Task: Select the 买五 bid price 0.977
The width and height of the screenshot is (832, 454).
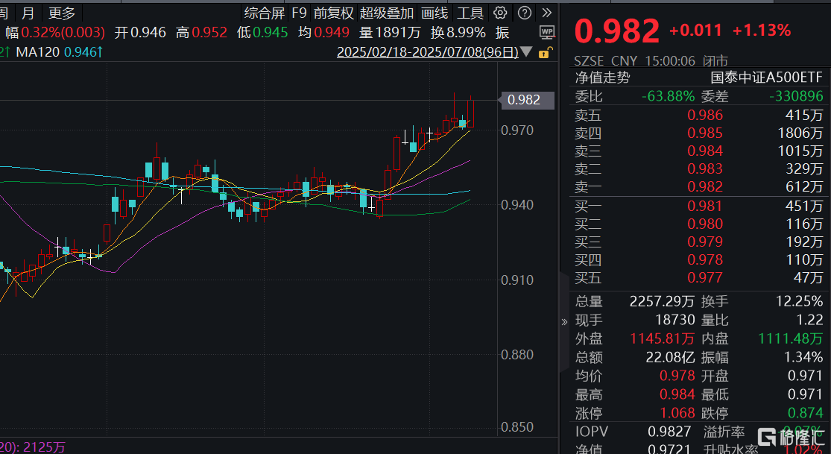Action: click(x=705, y=278)
